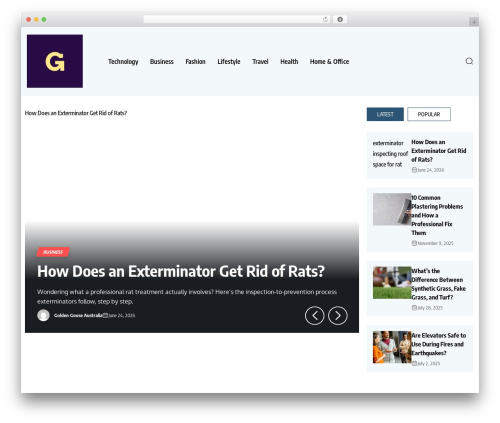The width and height of the screenshot is (500, 423).
Task: Click the November 9, 2025 date
Action: pyautogui.click(x=435, y=243)
